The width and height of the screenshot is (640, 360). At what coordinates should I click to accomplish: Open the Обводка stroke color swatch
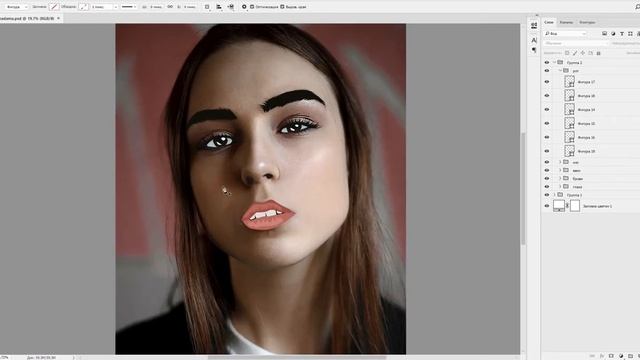[83, 7]
